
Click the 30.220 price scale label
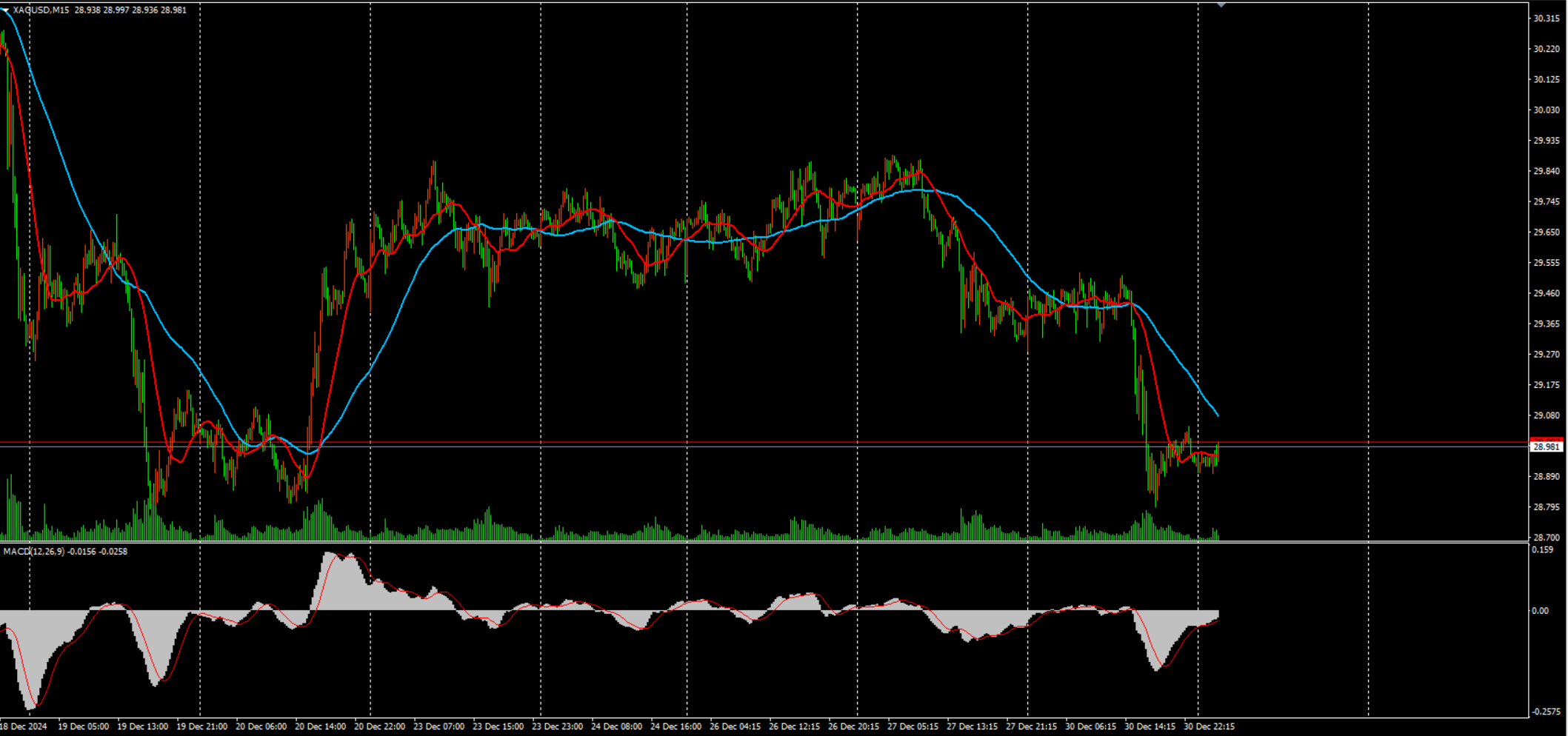click(1547, 49)
